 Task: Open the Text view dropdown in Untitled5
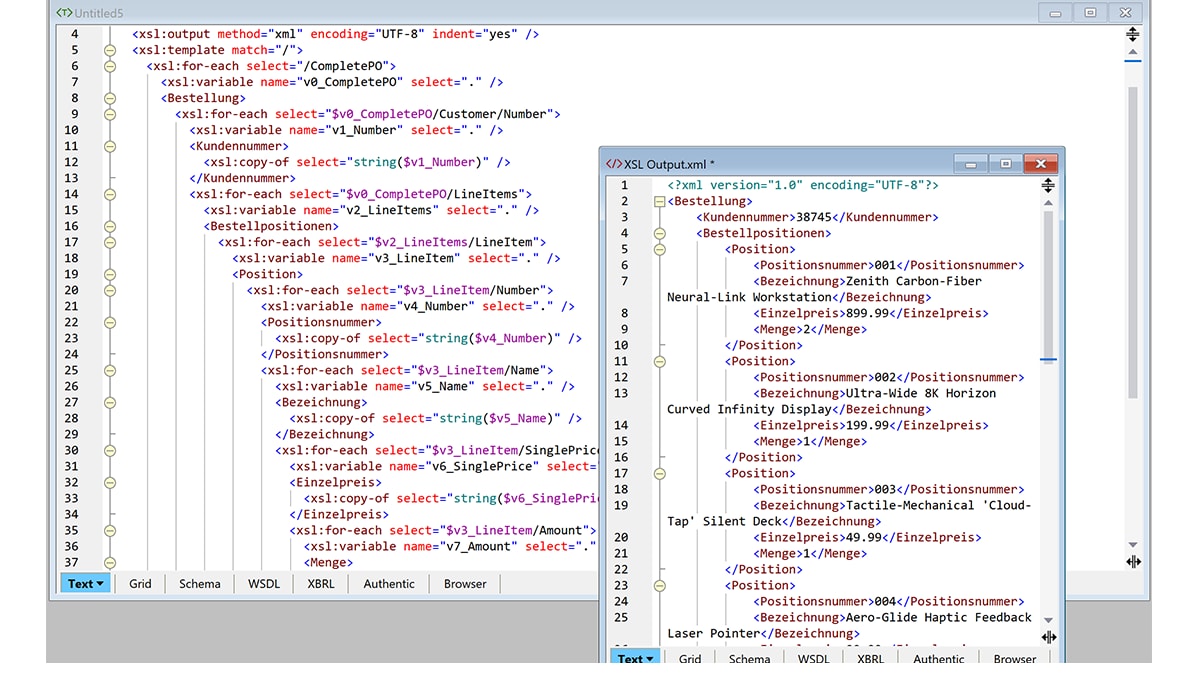[86, 584]
